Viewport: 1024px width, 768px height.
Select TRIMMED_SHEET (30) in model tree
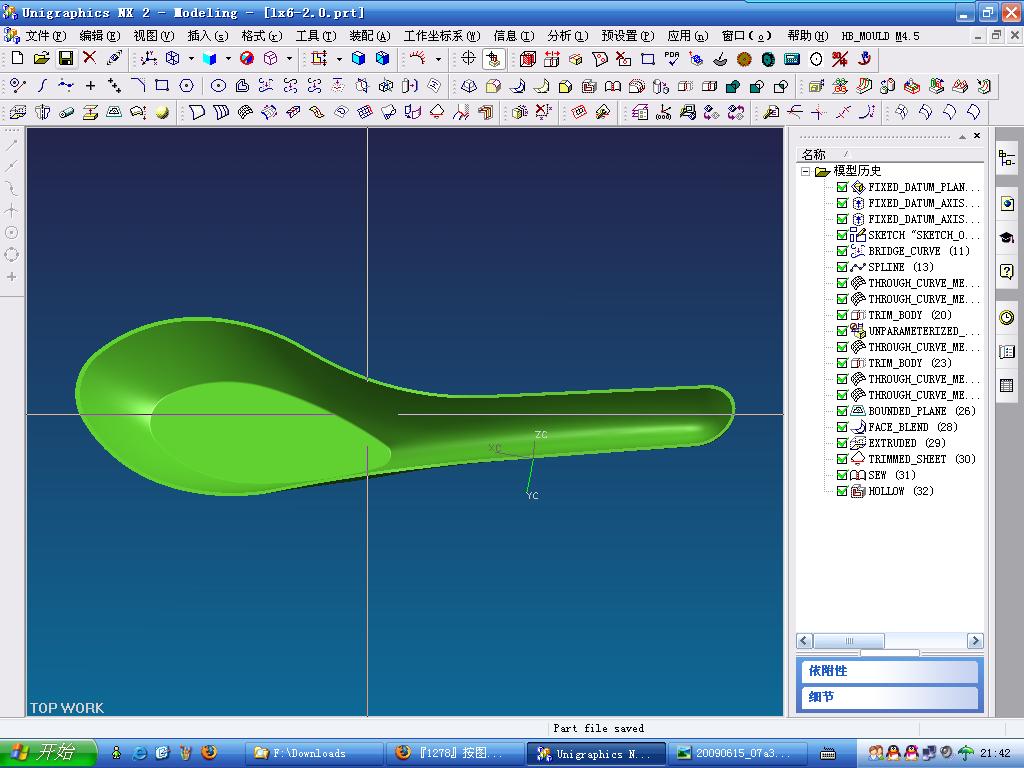(x=921, y=459)
